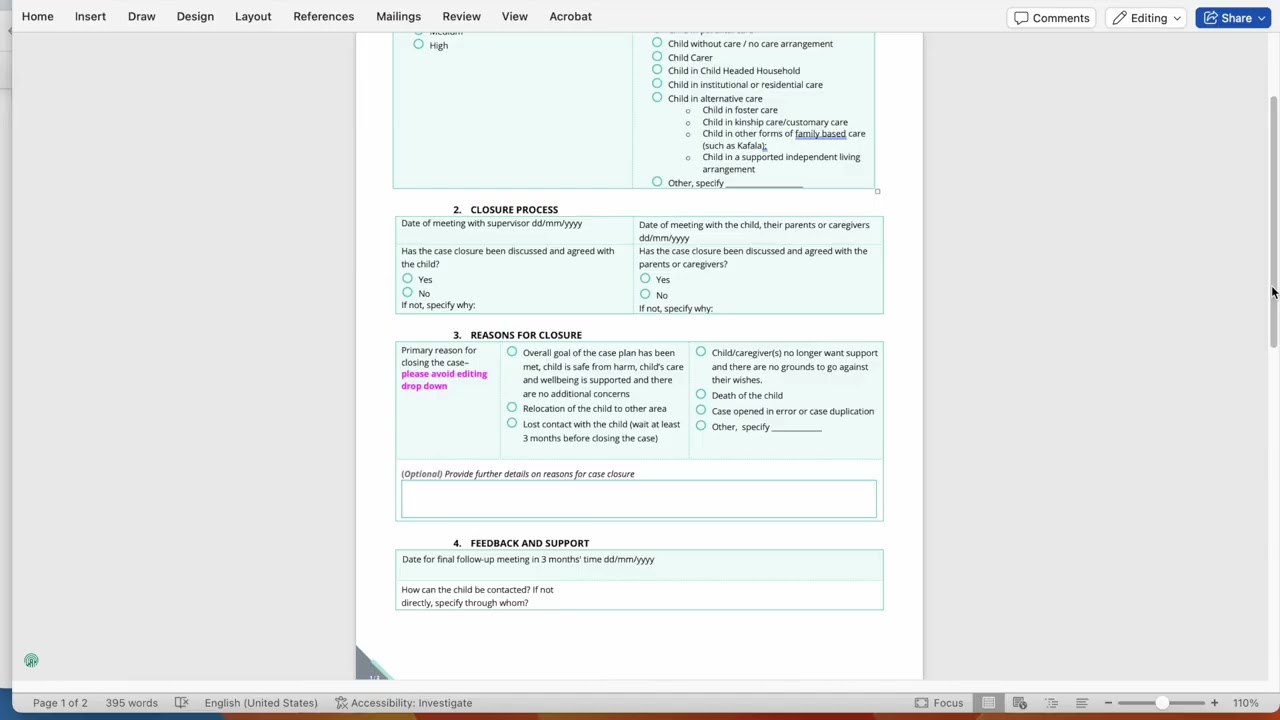Select the High radio option
This screenshot has height=720, width=1280.
coord(419,44)
